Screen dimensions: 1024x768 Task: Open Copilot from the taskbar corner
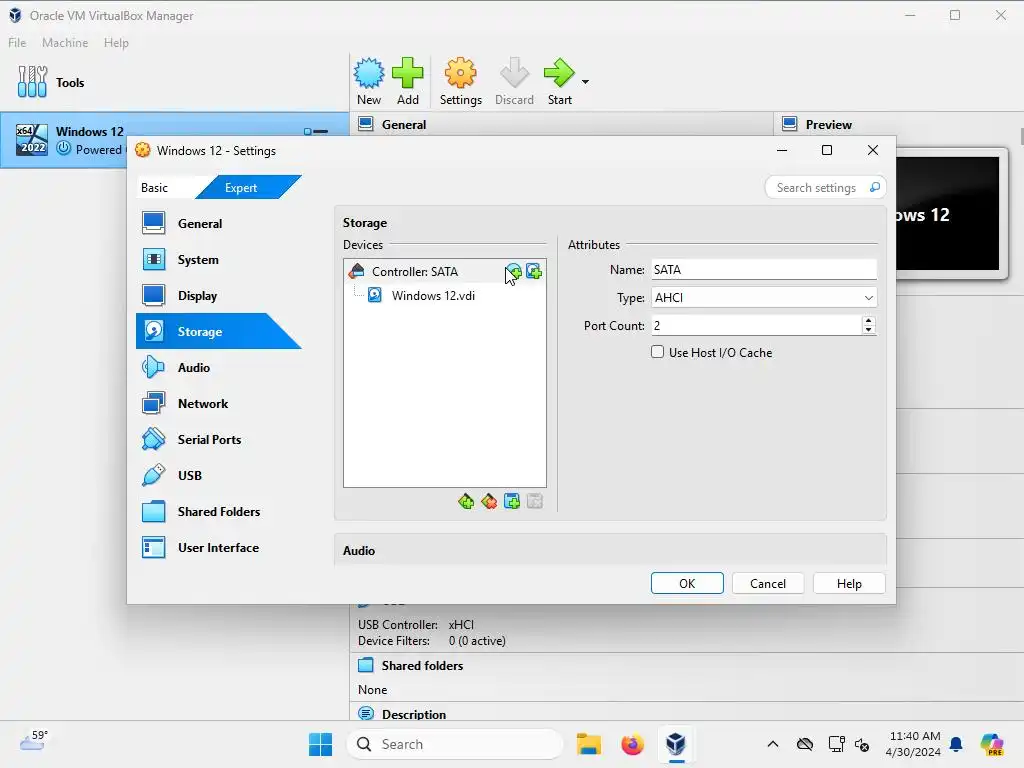991,744
